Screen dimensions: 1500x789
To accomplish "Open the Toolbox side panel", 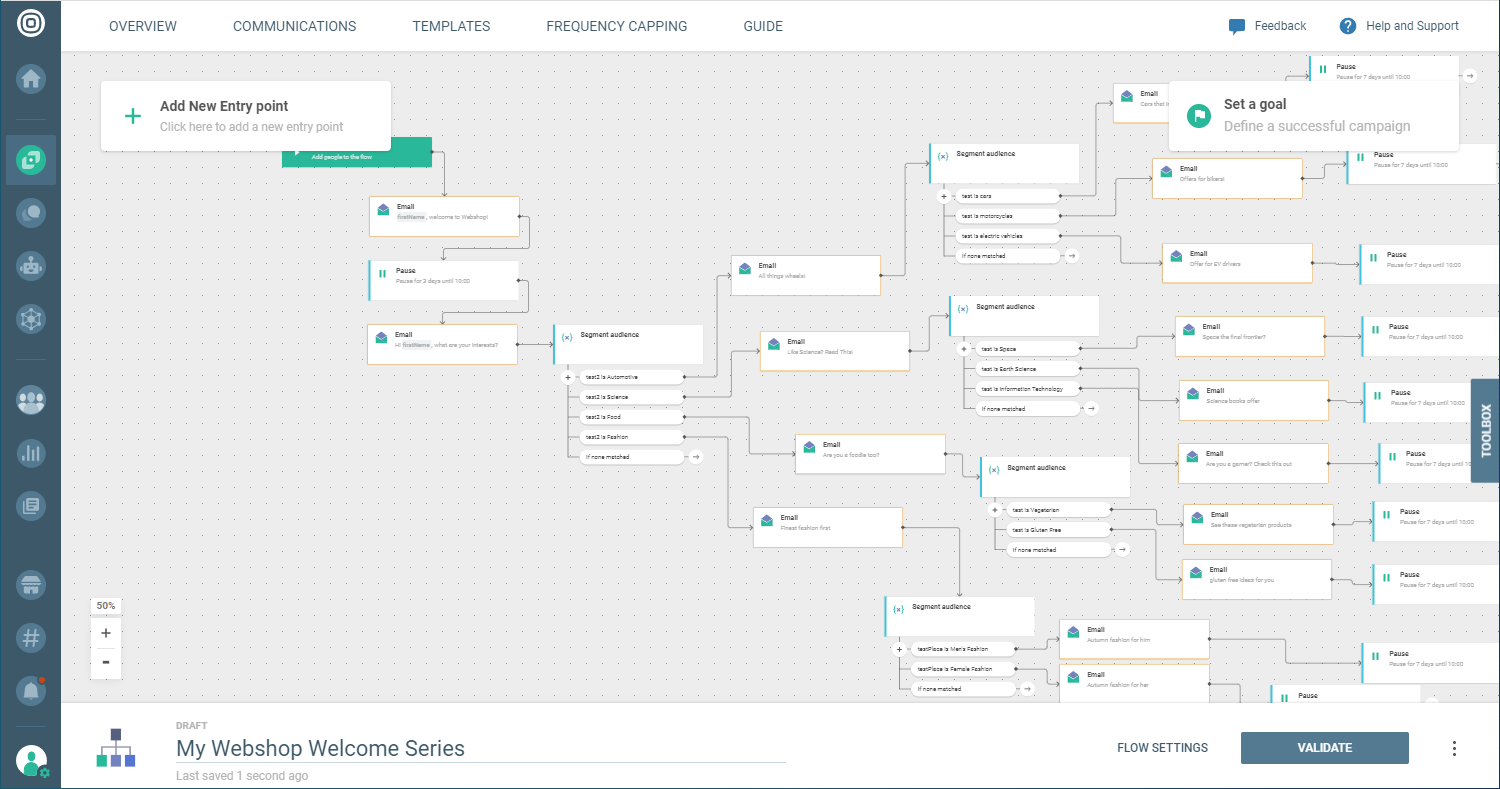I will click(1485, 430).
